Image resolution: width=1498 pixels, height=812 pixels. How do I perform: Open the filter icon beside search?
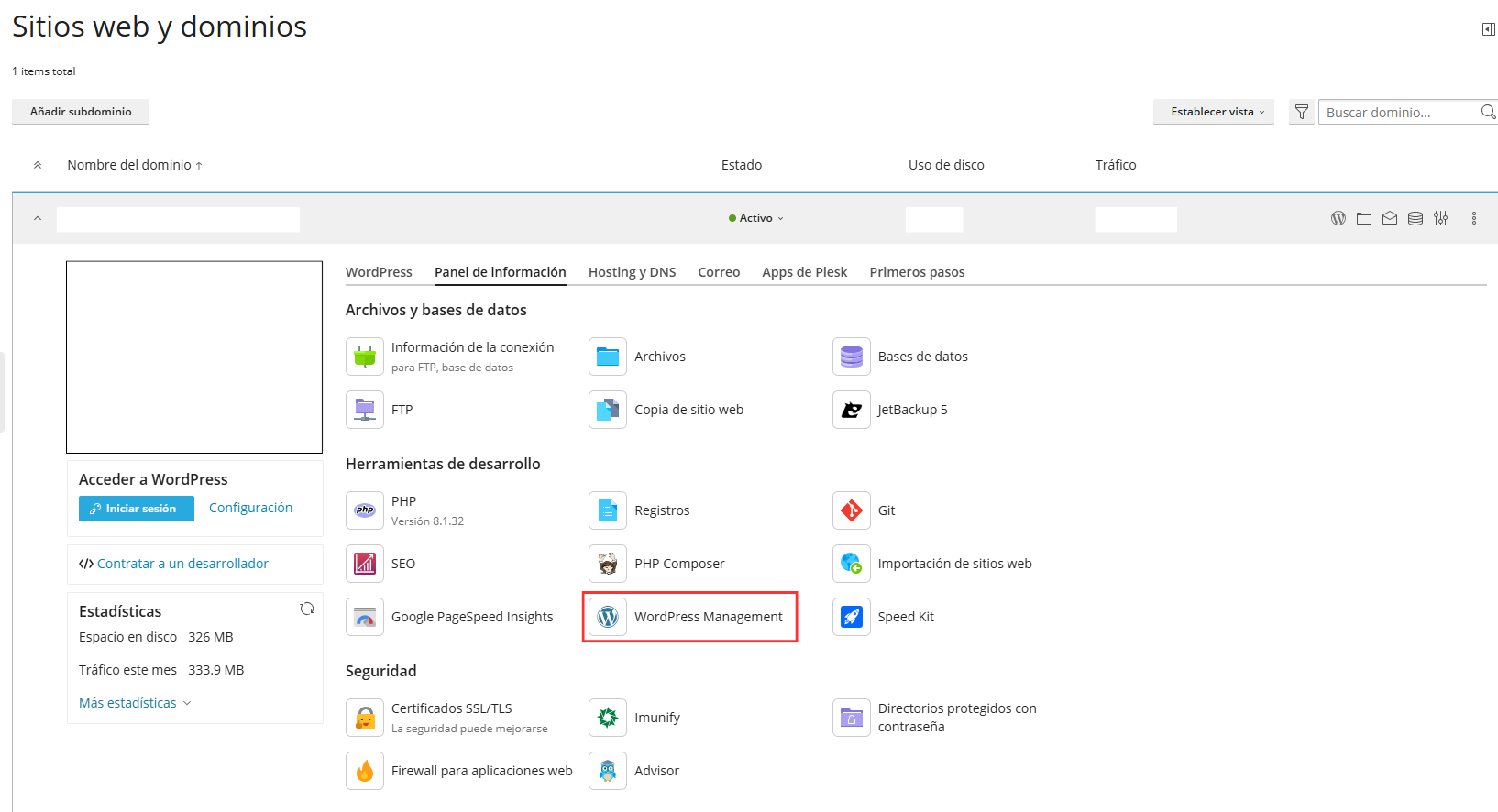coord(1302,112)
